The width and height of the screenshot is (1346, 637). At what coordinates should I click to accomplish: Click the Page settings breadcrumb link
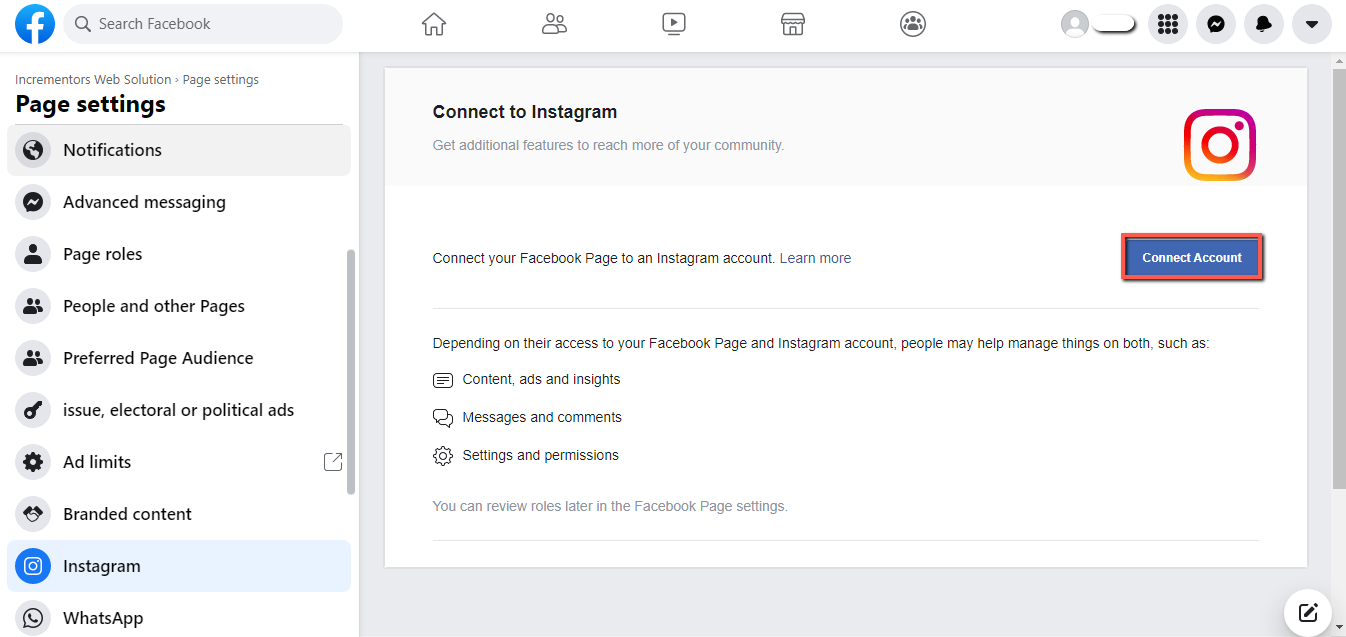tap(221, 80)
